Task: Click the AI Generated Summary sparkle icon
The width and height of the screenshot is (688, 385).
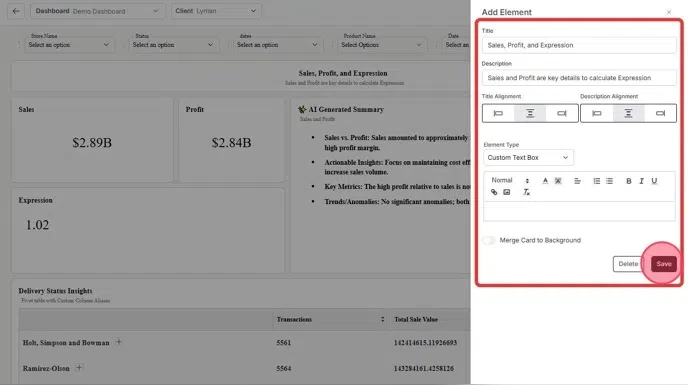Action: point(302,109)
